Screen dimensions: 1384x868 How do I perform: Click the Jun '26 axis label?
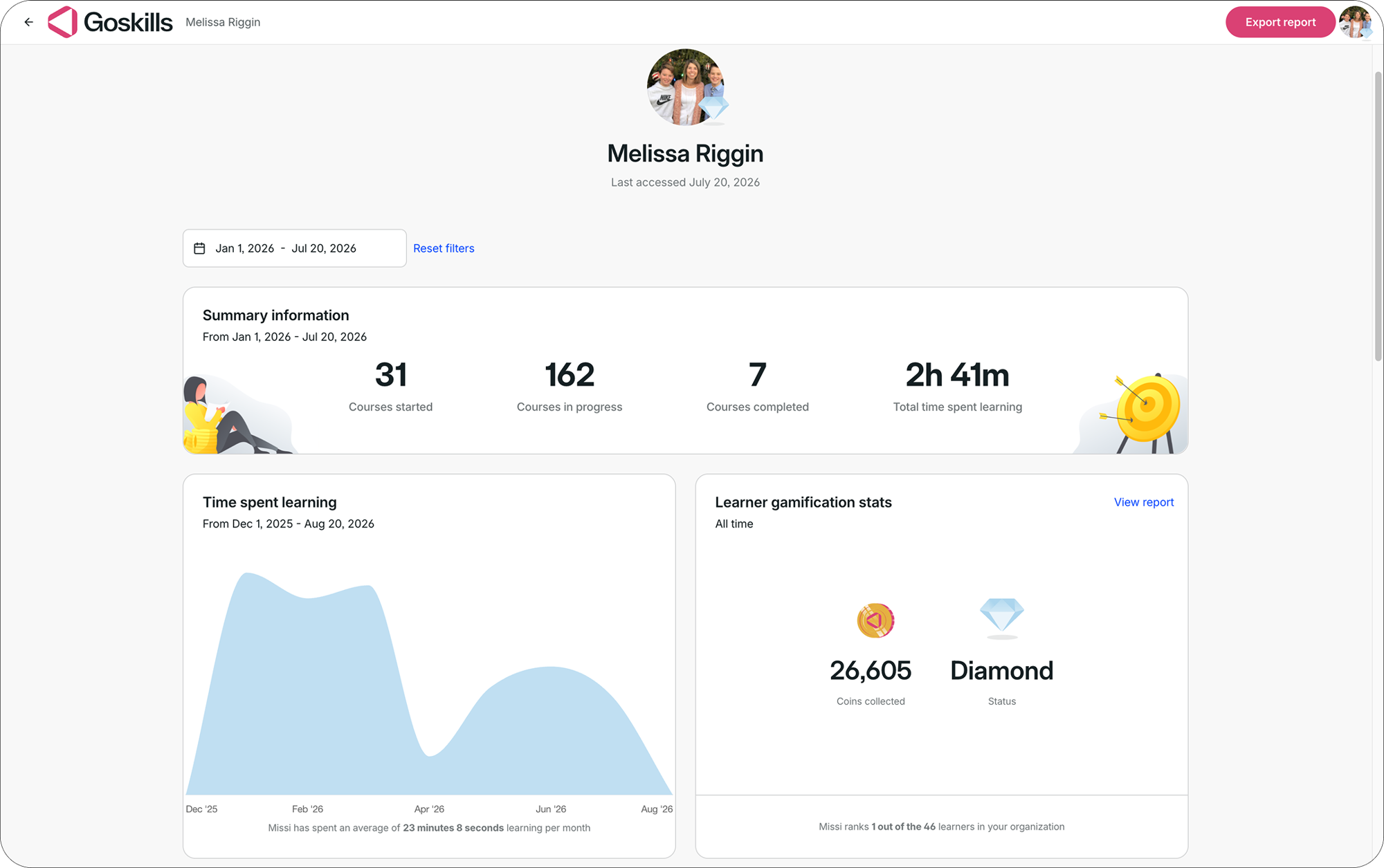pyautogui.click(x=551, y=809)
